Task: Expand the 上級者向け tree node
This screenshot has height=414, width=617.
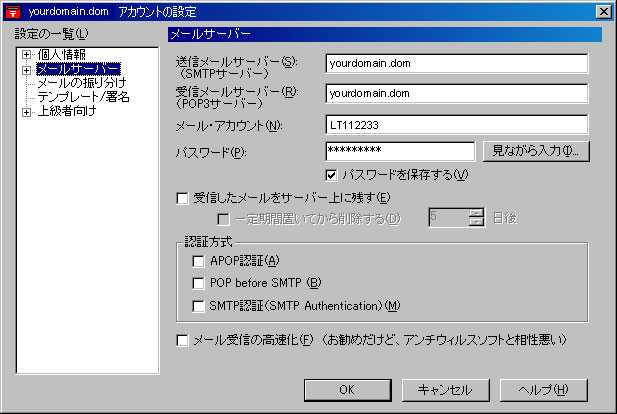Action: [x=26, y=111]
